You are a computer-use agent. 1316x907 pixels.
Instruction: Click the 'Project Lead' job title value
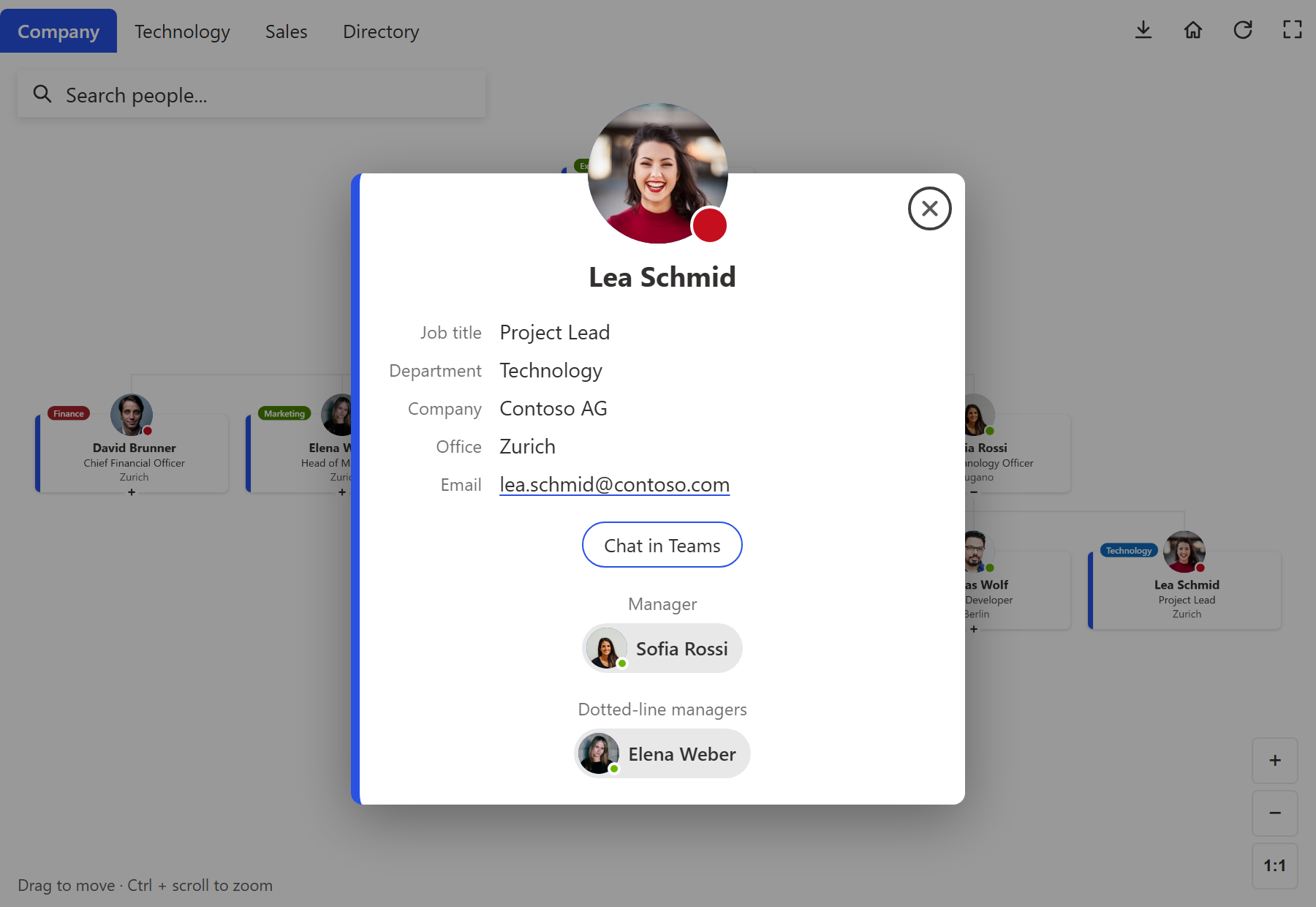pyautogui.click(x=554, y=333)
